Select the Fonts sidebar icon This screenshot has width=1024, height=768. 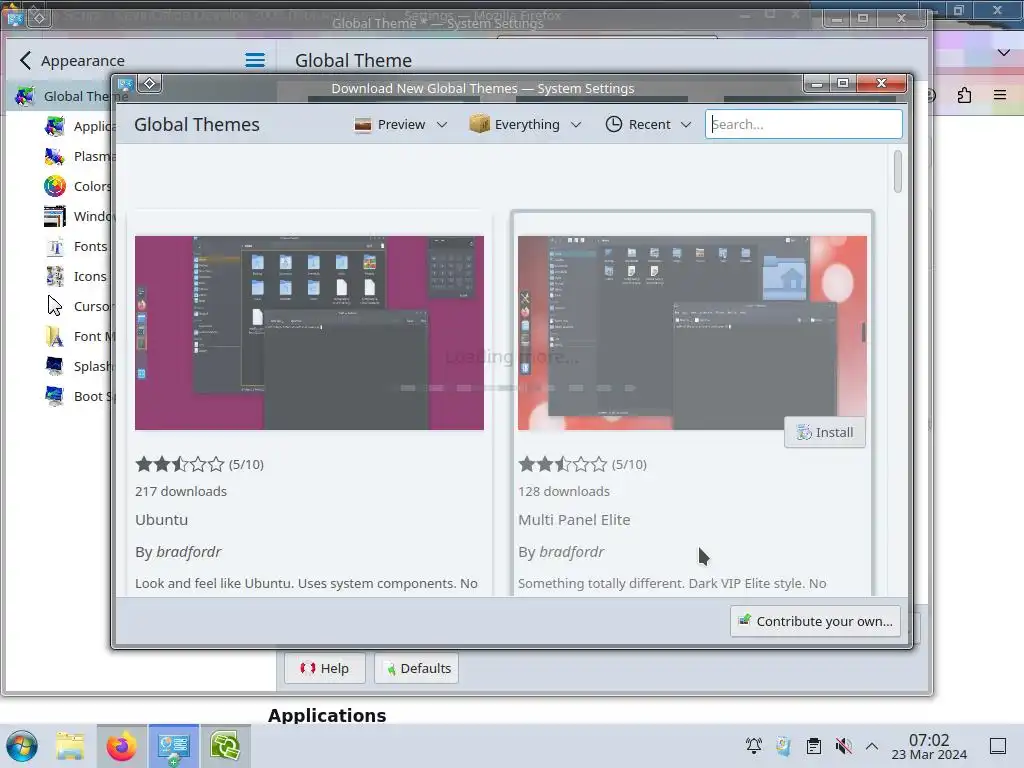(x=55, y=246)
